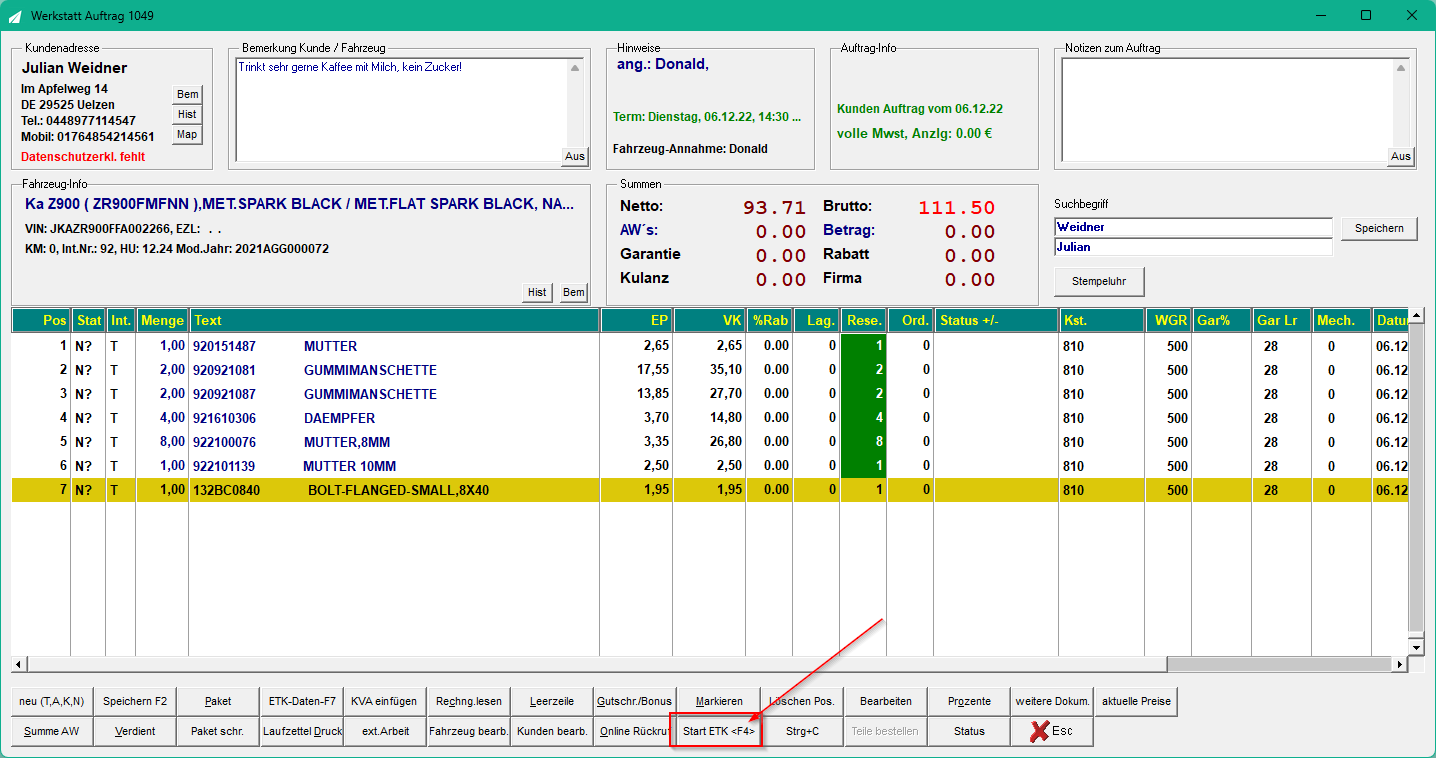Edit vehicle with Fahrzeug bearb.

[469, 731]
